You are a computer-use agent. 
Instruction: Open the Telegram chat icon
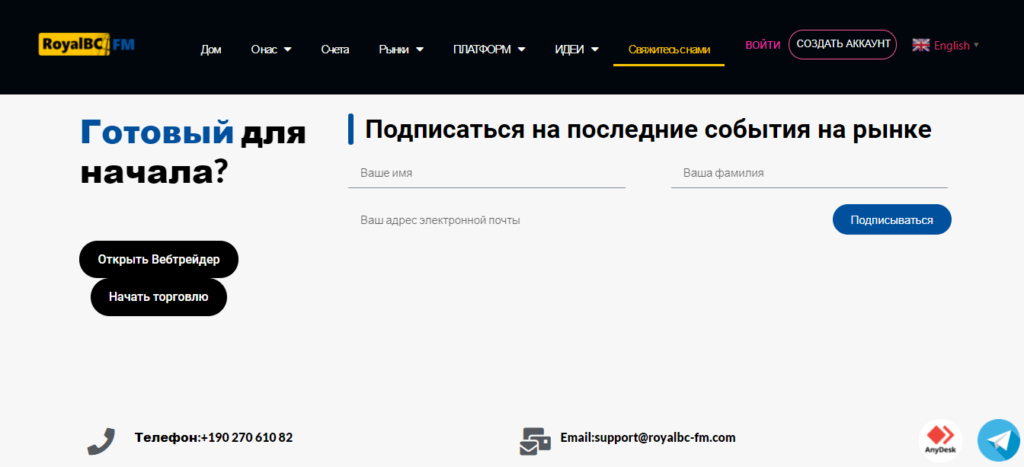tap(999, 440)
